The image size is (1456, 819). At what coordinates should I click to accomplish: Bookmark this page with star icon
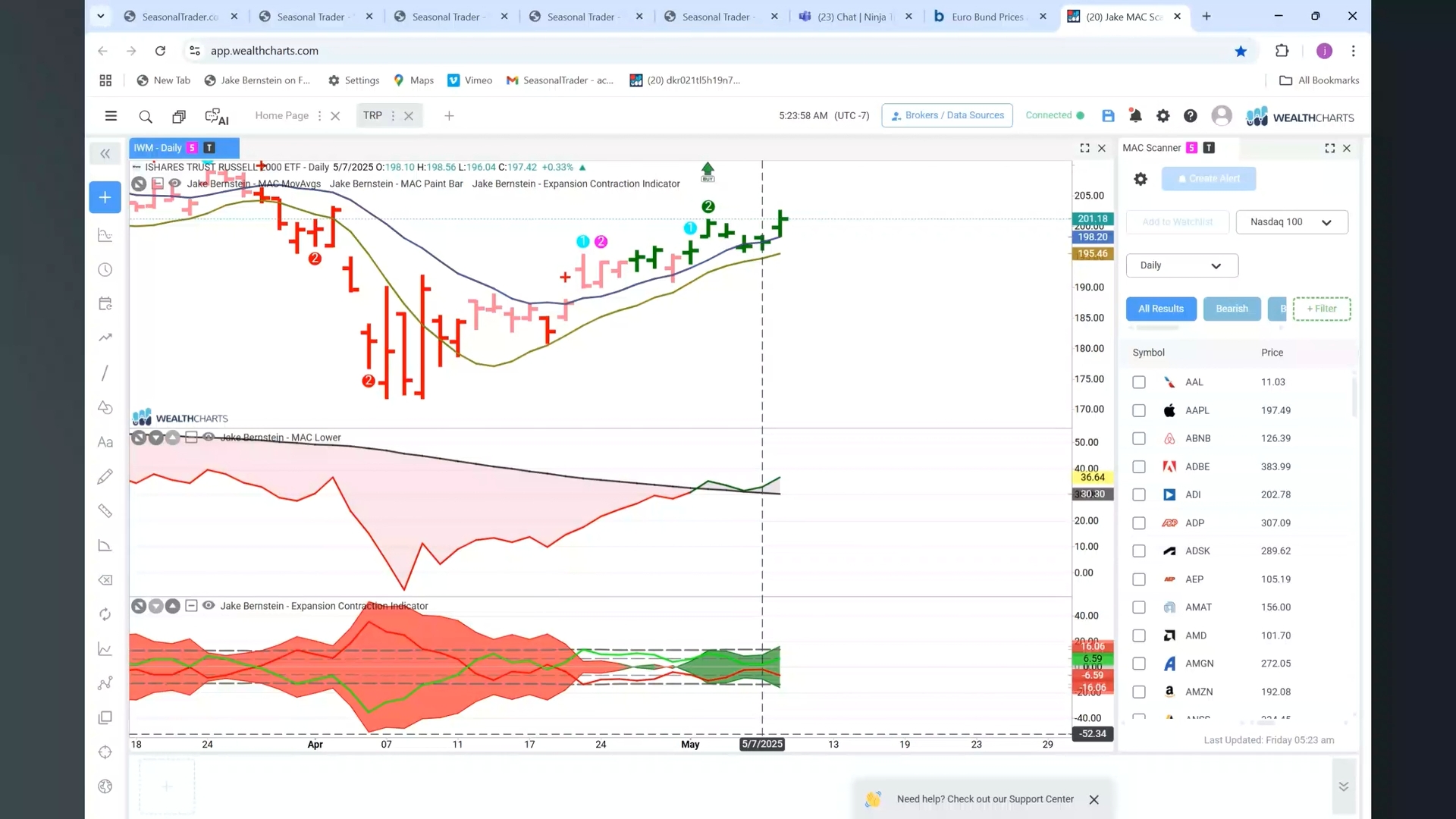(x=1241, y=51)
